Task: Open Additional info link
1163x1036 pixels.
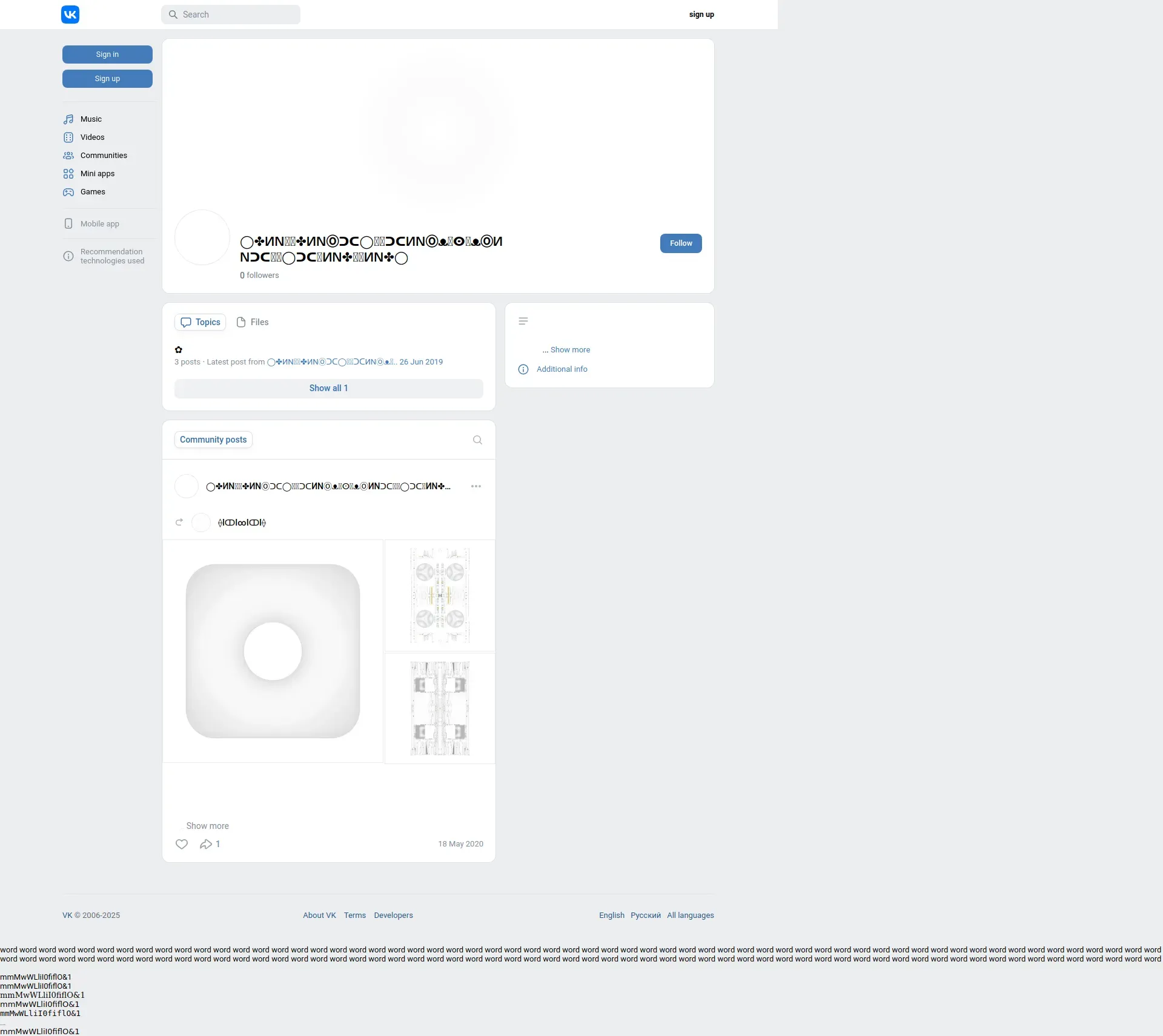Action: tap(562, 369)
